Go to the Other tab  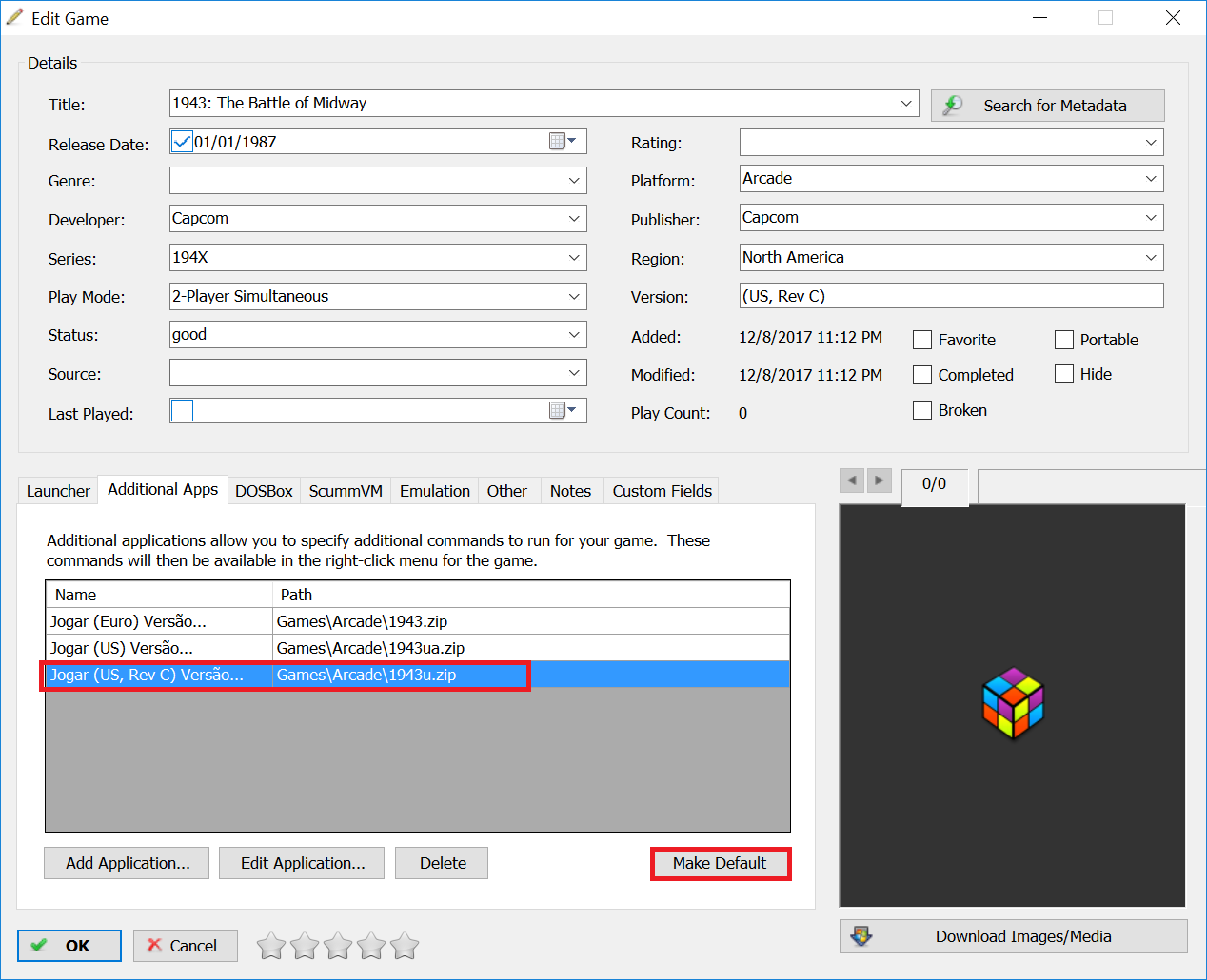pos(507,491)
